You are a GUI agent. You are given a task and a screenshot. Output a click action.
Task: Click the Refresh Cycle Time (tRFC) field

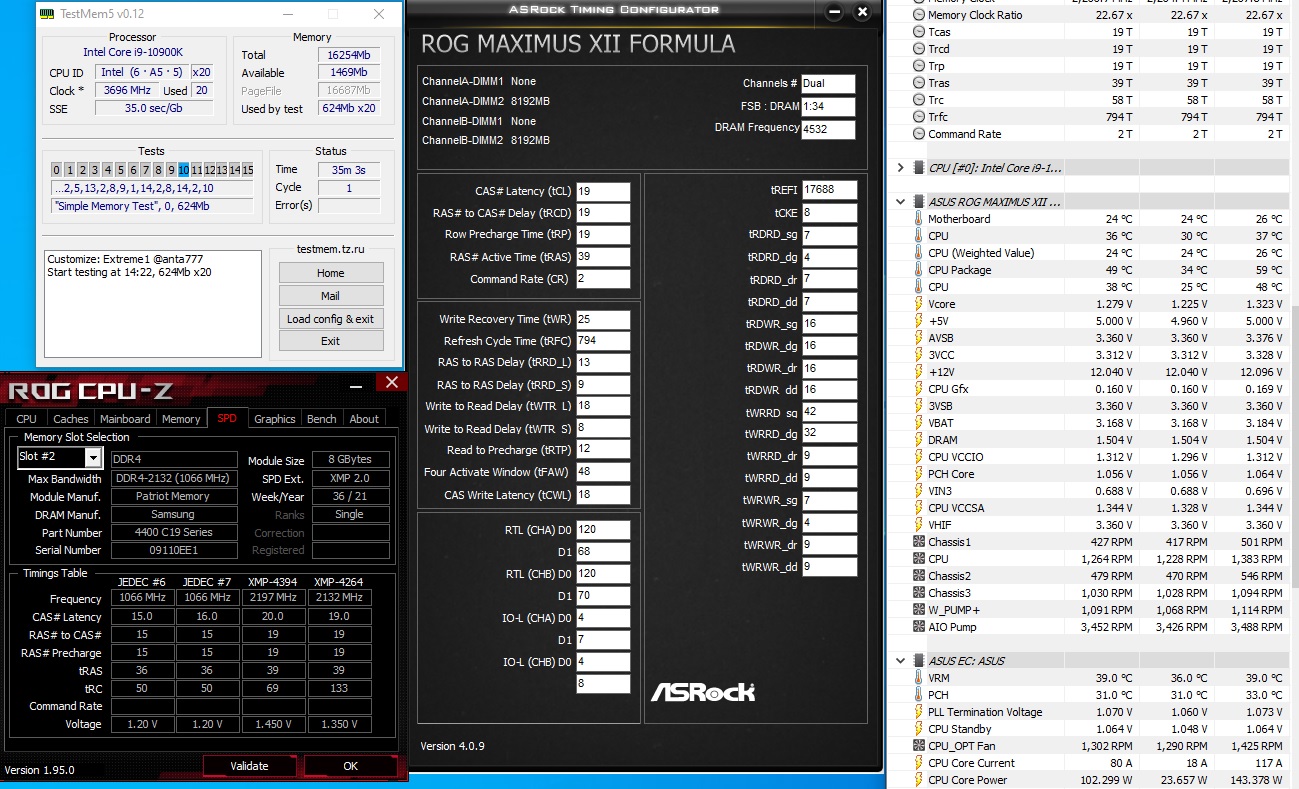coord(603,341)
